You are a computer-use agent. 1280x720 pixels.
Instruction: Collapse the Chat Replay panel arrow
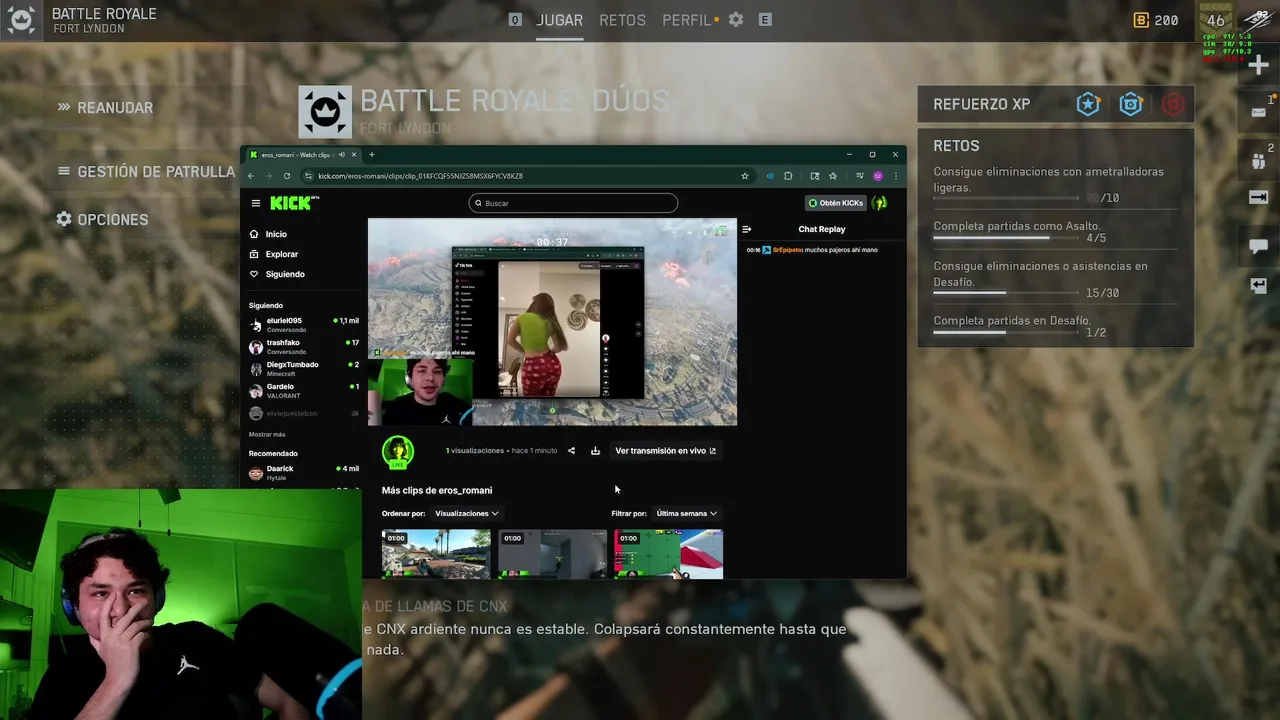pyautogui.click(x=746, y=229)
